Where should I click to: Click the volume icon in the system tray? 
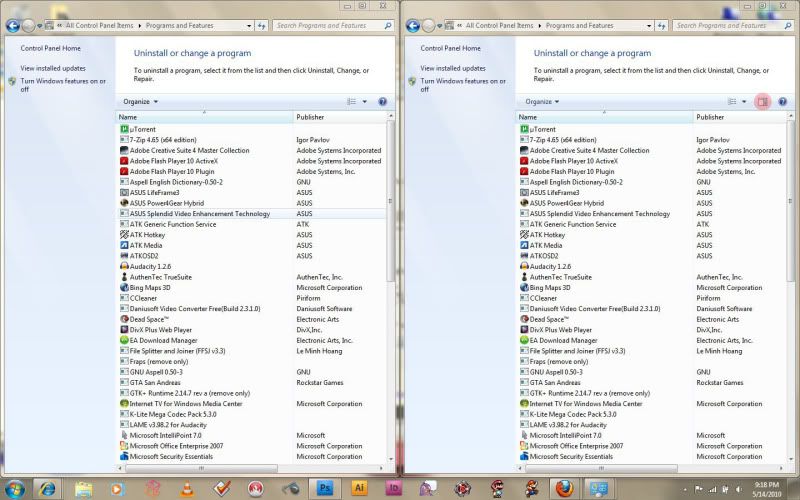[x=738, y=490]
